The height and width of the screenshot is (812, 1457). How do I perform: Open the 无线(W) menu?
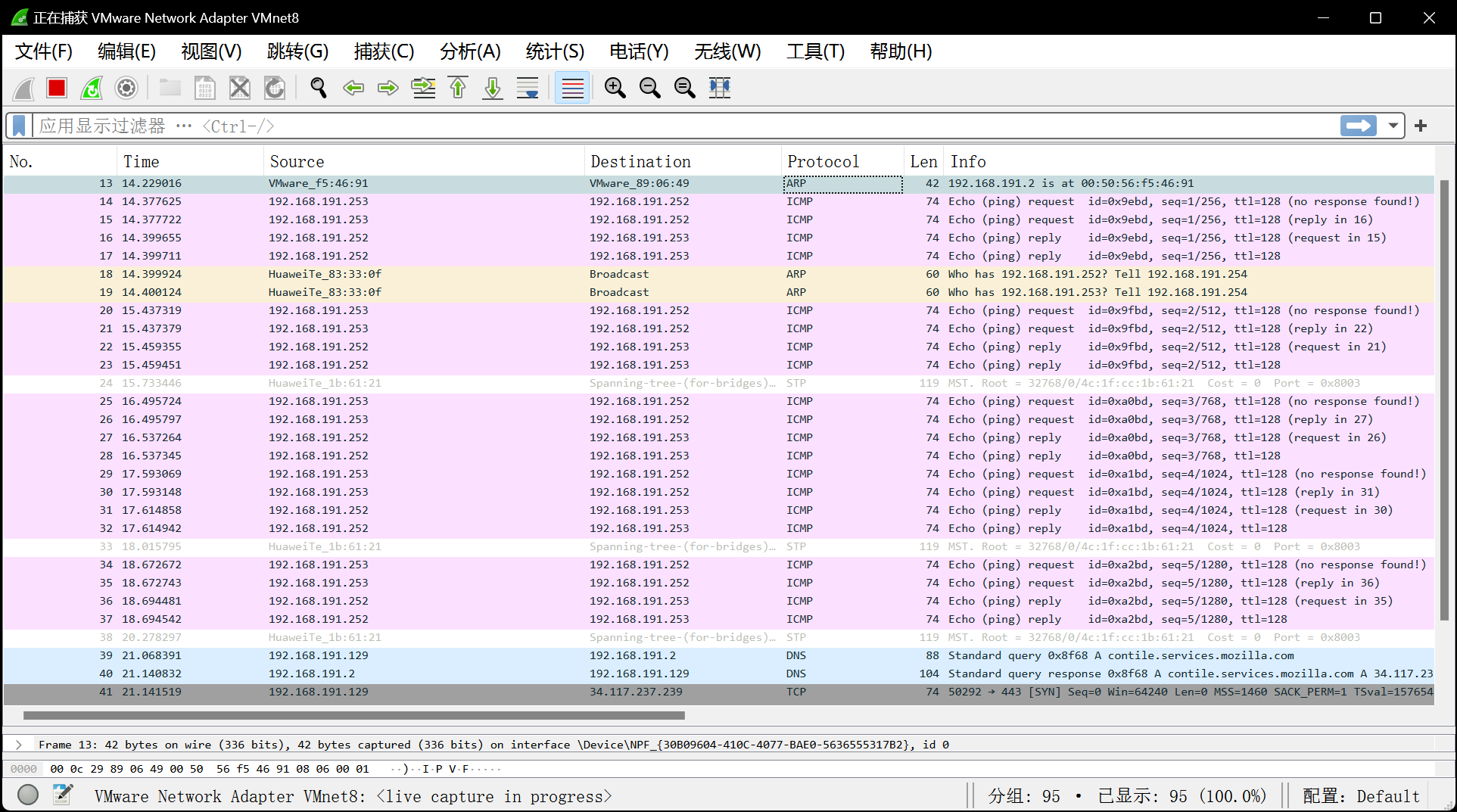coord(728,51)
